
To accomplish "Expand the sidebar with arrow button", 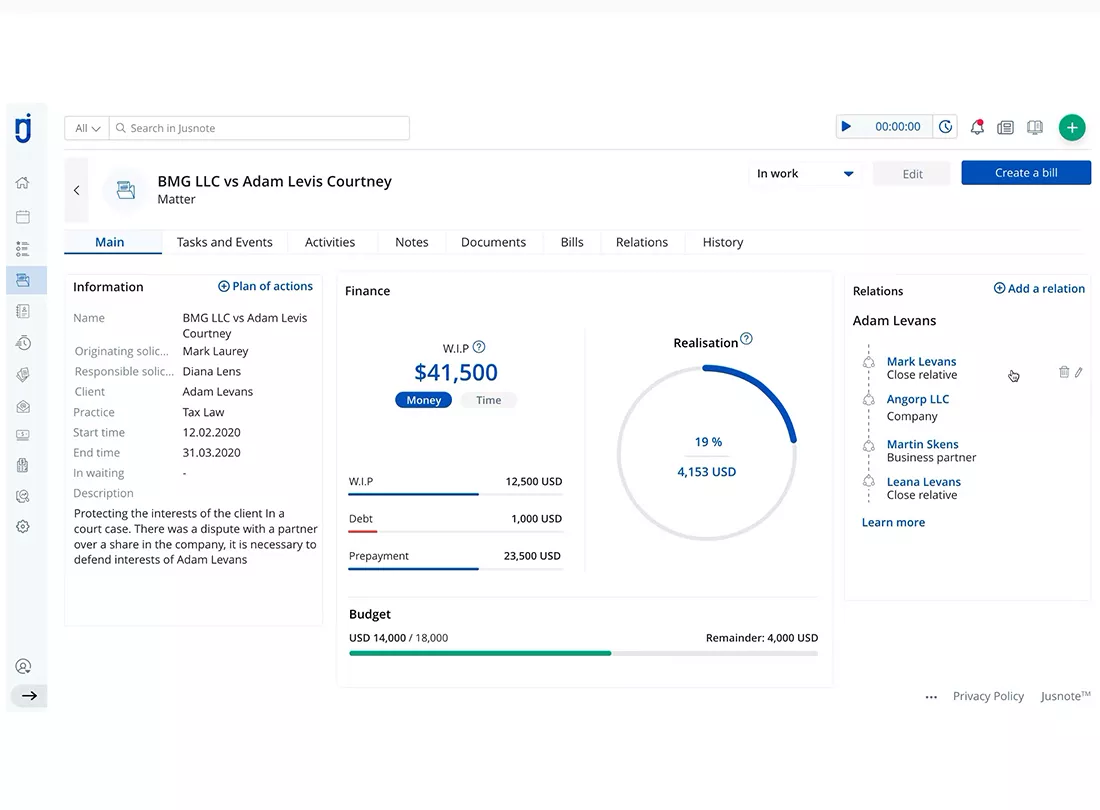I will 29,696.
